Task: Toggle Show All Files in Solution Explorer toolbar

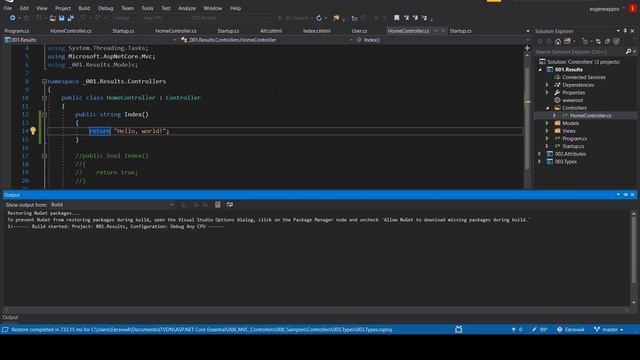Action: [616, 41]
